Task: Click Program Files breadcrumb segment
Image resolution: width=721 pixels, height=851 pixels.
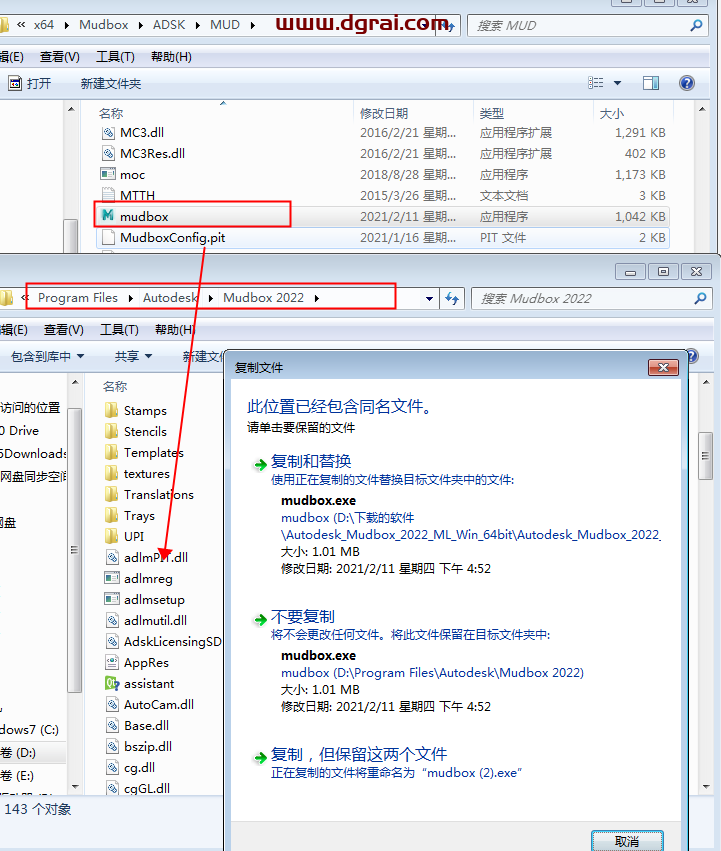Action: [x=78, y=298]
